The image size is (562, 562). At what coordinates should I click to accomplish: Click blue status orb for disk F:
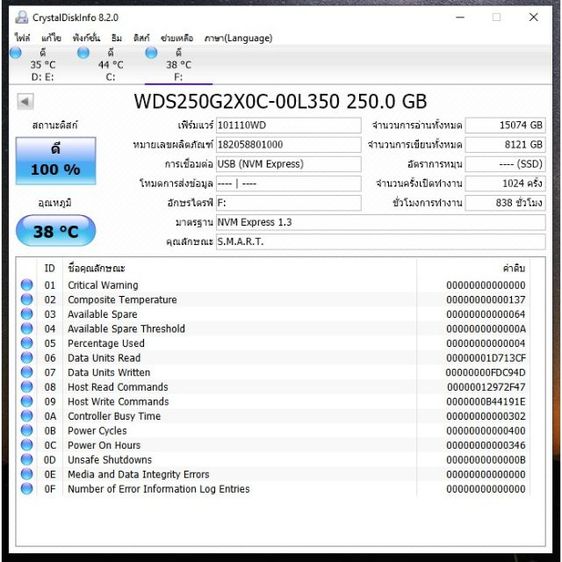click(x=151, y=53)
